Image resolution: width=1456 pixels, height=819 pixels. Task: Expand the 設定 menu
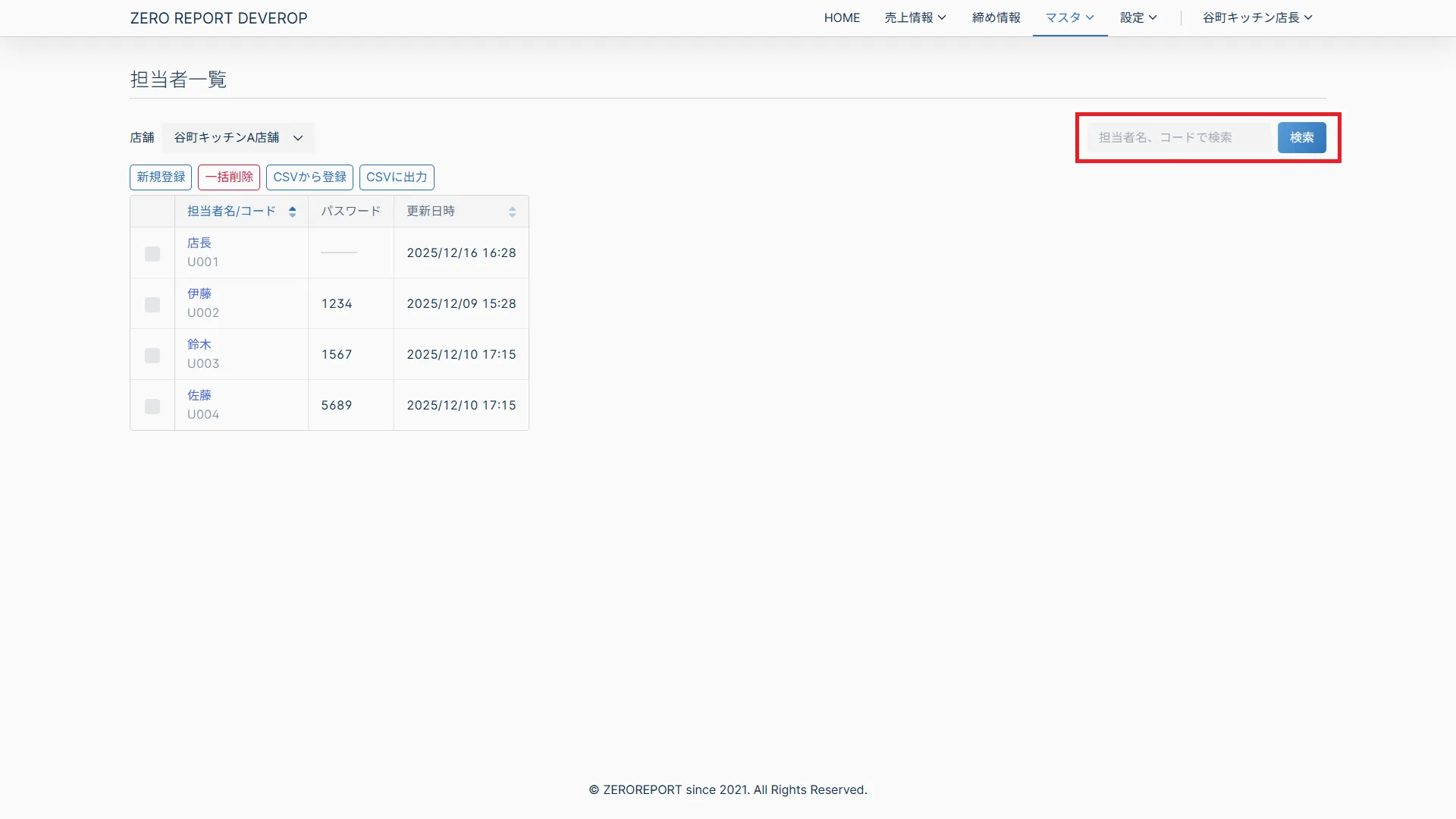(x=1137, y=17)
